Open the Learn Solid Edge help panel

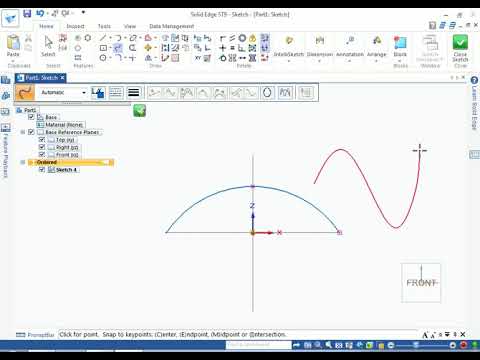(x=474, y=104)
